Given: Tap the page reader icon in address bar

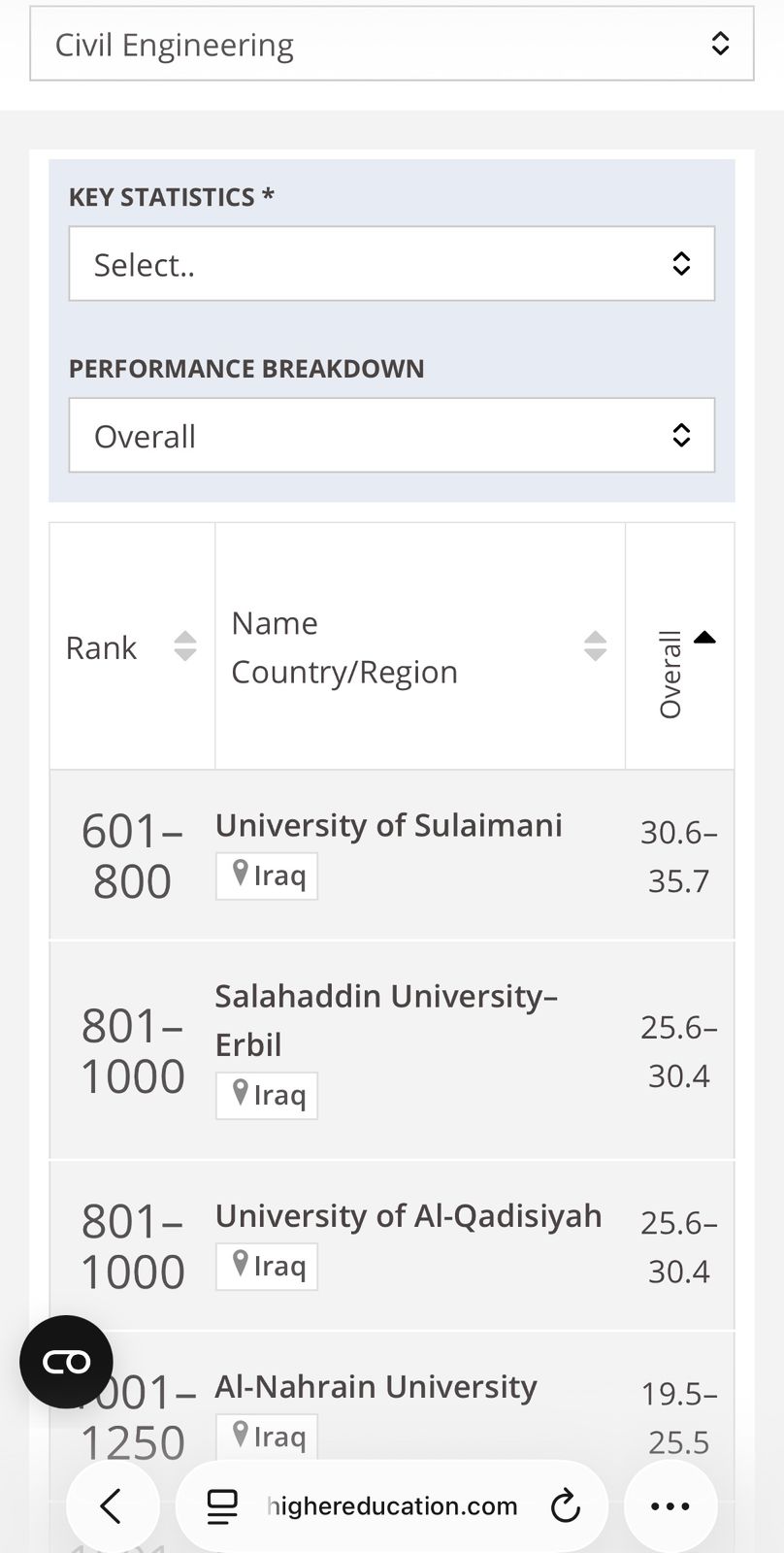Looking at the screenshot, I should [x=222, y=1506].
